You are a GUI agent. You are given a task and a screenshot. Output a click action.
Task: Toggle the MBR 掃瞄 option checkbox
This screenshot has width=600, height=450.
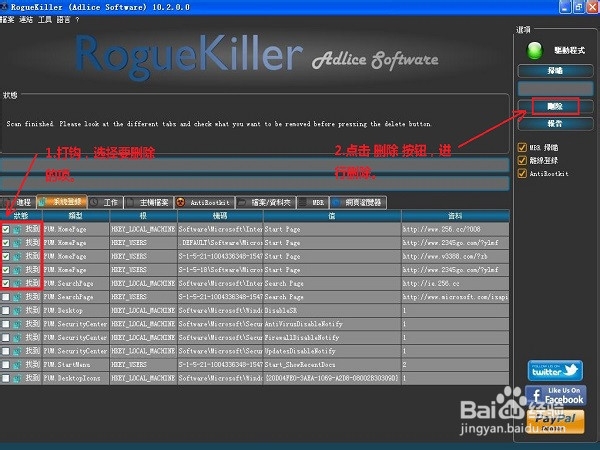522,147
